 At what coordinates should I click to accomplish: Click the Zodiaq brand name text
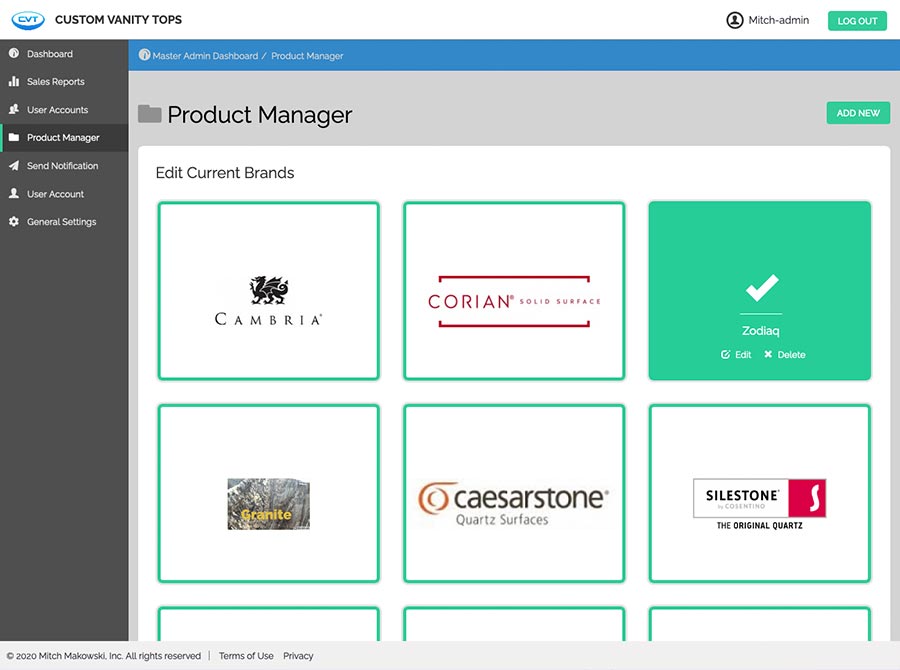pyautogui.click(x=761, y=331)
